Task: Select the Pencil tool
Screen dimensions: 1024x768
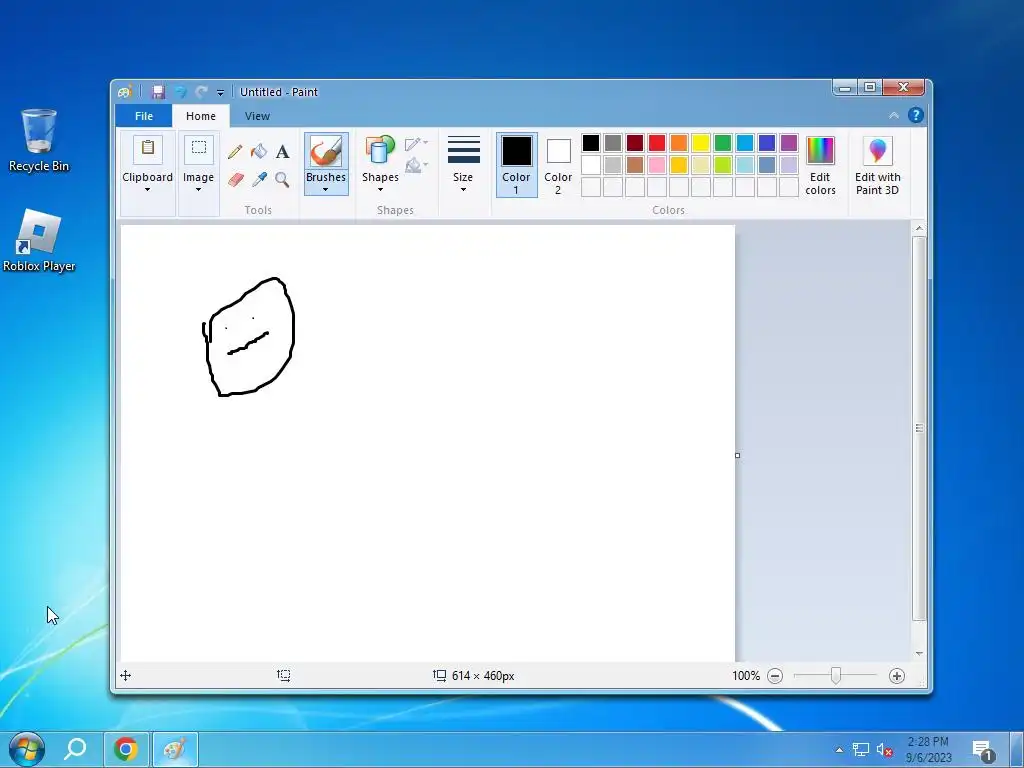Action: [x=235, y=152]
